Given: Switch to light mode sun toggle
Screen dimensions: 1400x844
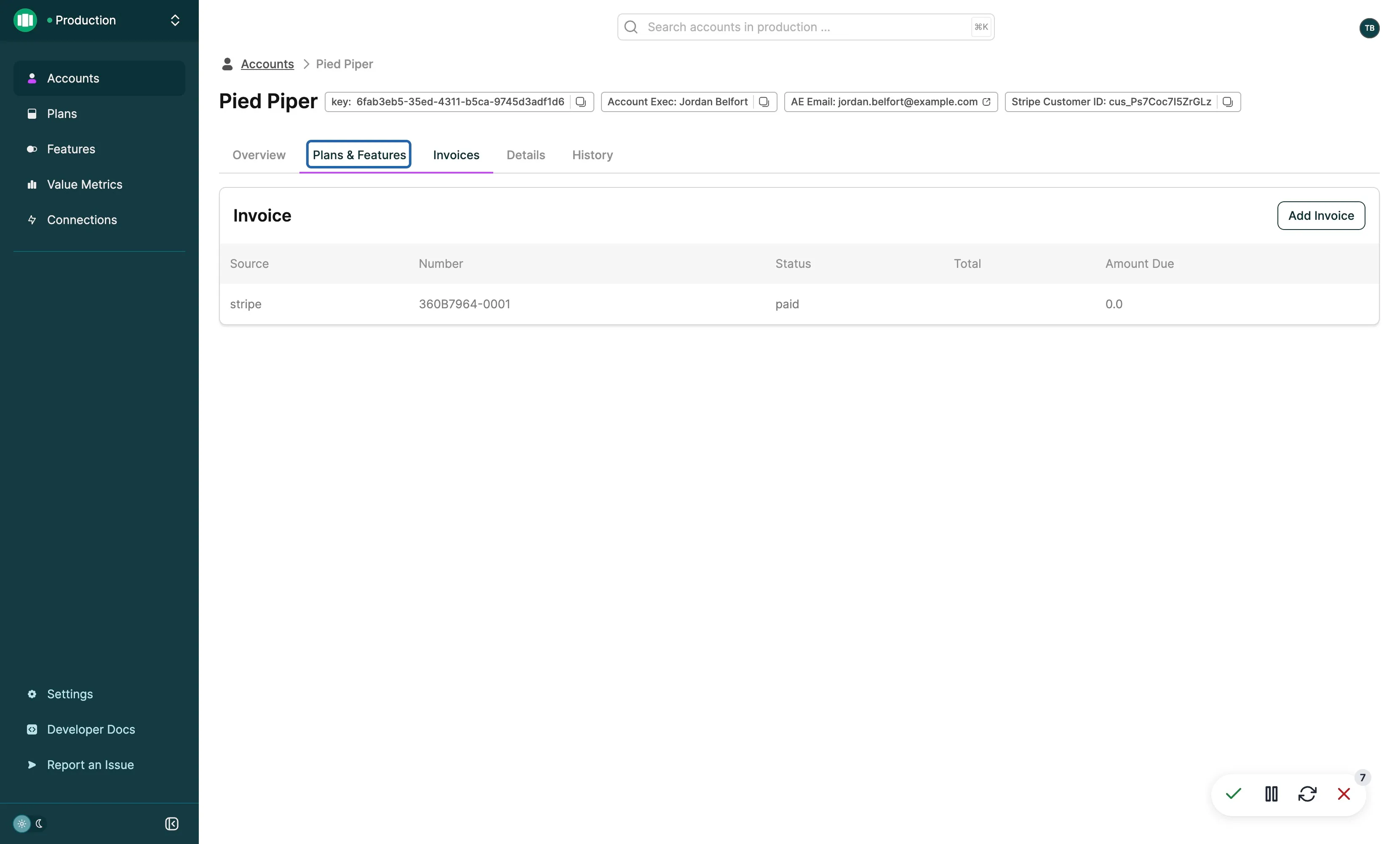Looking at the screenshot, I should pos(21,823).
